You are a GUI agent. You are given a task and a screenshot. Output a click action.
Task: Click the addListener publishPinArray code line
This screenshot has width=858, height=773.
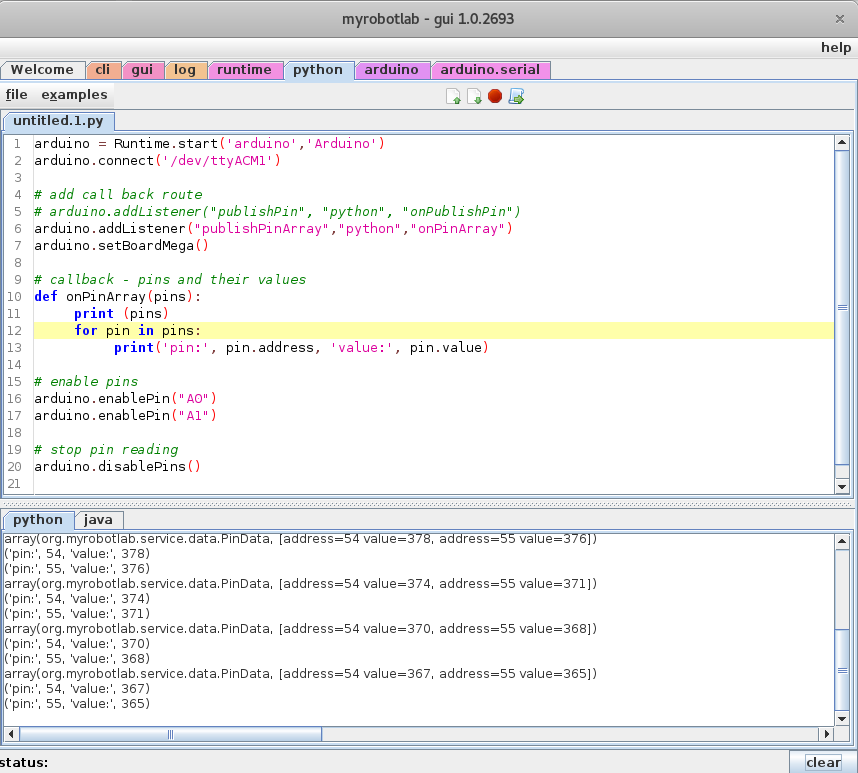(274, 228)
